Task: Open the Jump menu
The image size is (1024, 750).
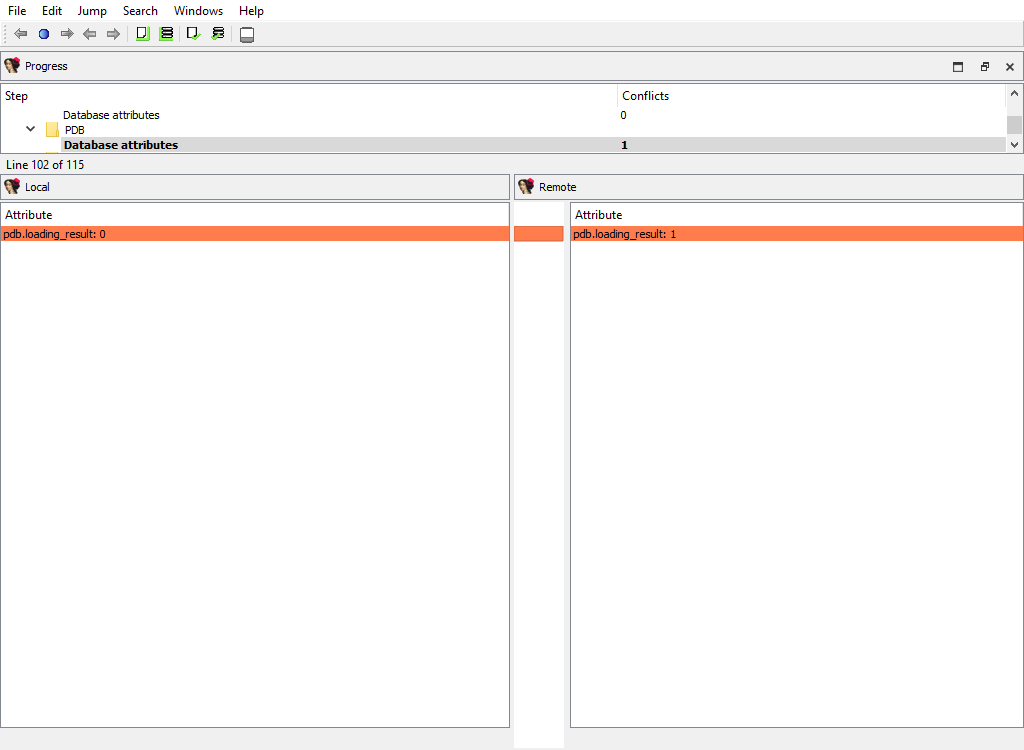Action: [x=92, y=11]
